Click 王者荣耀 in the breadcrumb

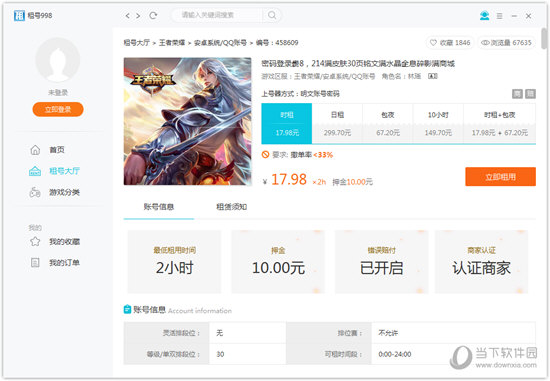(172, 43)
